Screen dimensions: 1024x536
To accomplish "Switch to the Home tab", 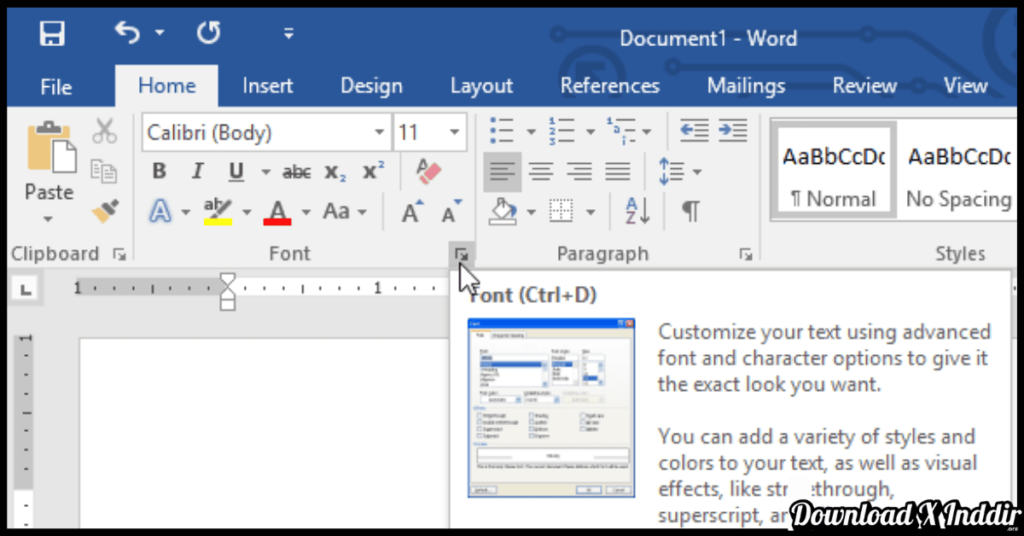I will [x=167, y=86].
